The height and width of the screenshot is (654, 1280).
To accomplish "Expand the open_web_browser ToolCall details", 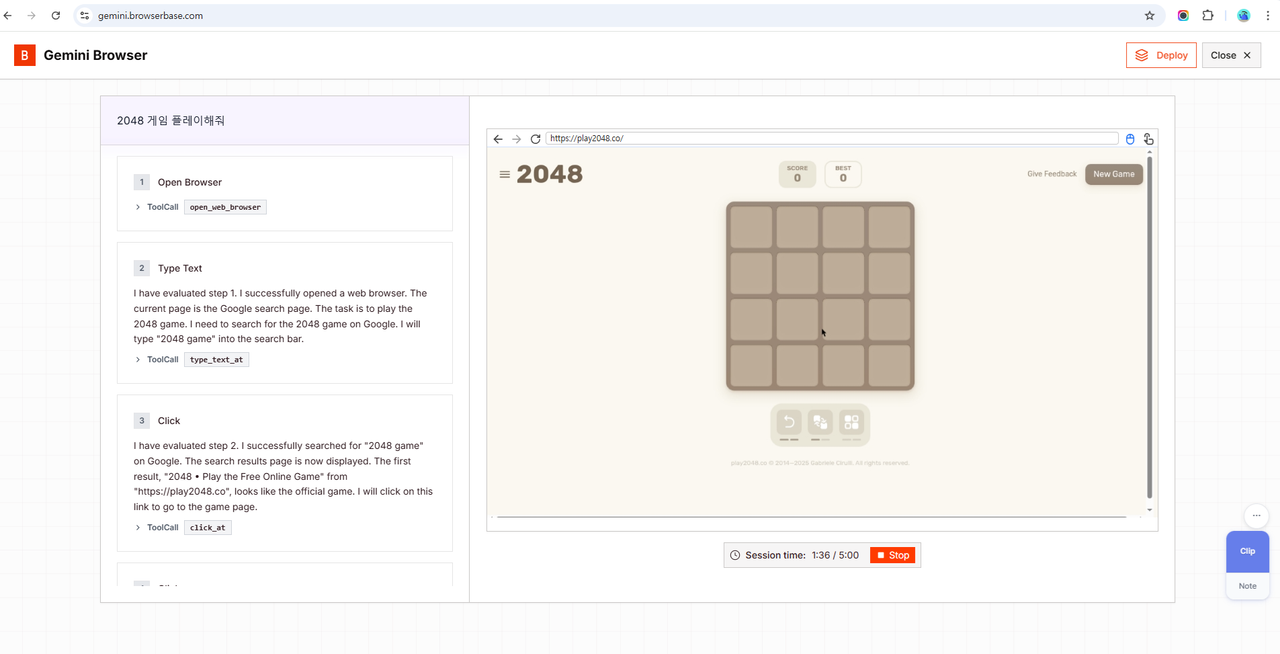I will coord(138,207).
